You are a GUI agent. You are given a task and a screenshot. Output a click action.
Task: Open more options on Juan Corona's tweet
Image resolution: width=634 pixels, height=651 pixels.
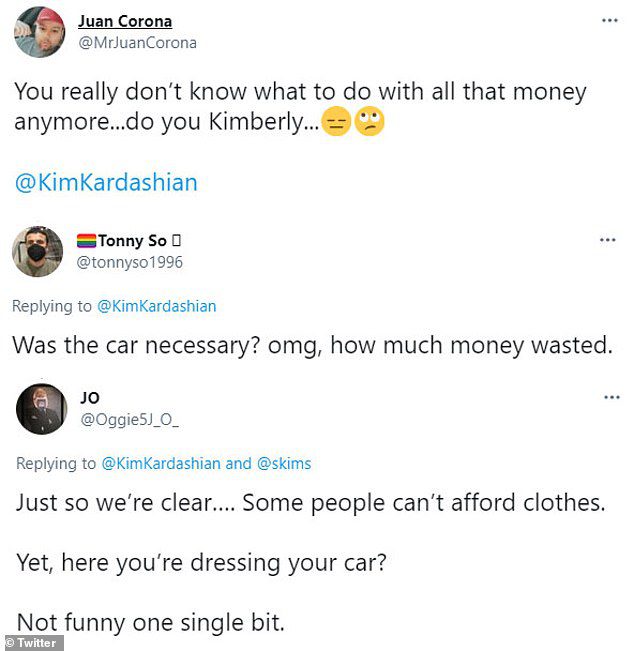610,20
